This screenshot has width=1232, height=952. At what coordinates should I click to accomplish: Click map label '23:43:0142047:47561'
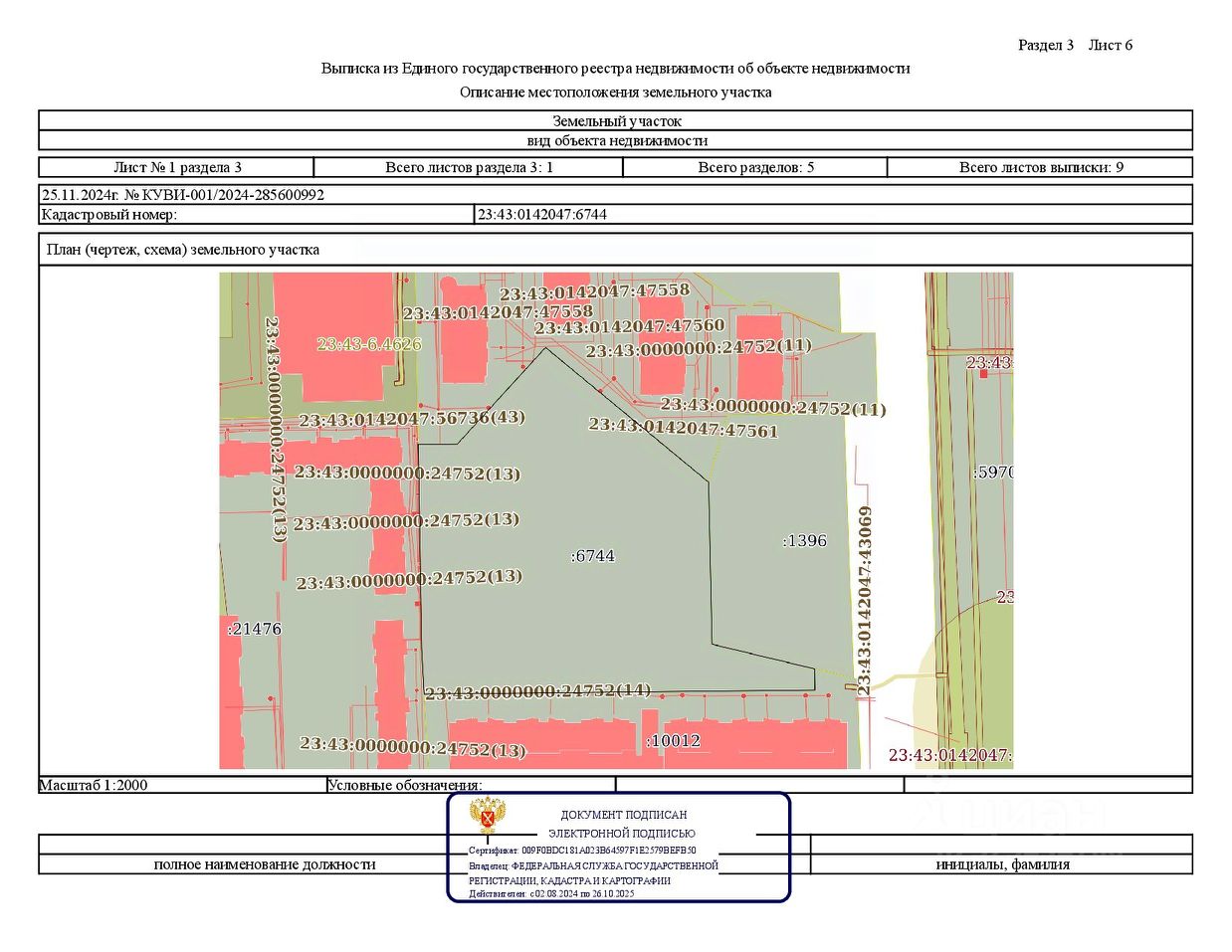[x=684, y=428]
